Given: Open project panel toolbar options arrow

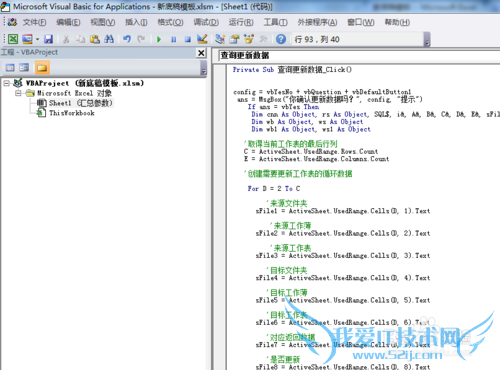Looking at the screenshot, I should (203, 68).
